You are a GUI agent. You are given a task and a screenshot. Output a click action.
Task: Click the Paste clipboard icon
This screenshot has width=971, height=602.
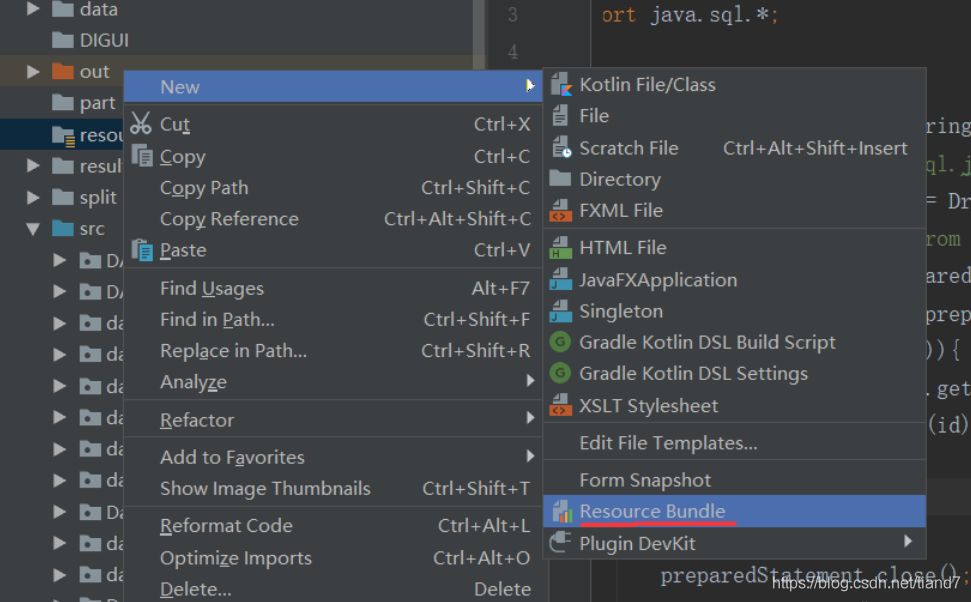142,250
